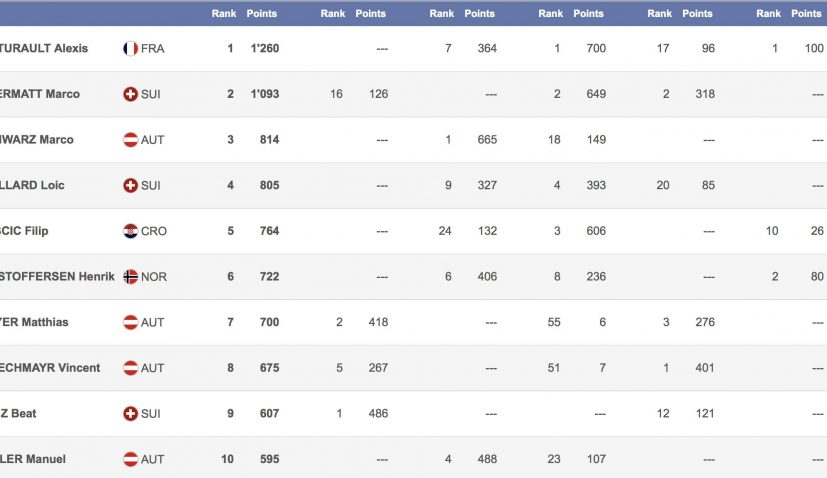This screenshot has height=478, width=827.
Task: Click the first Points column header
Action: [x=262, y=13]
